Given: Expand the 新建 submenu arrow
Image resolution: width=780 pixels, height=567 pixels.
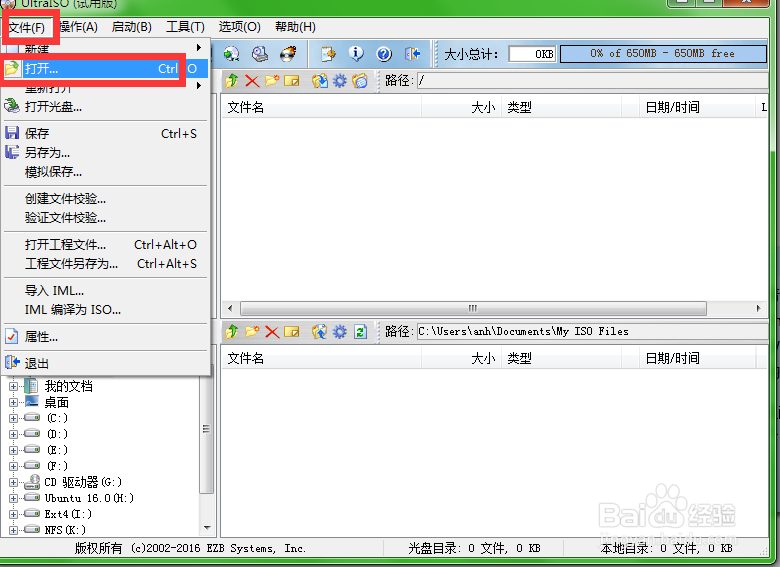Looking at the screenshot, I should pyautogui.click(x=199, y=48).
